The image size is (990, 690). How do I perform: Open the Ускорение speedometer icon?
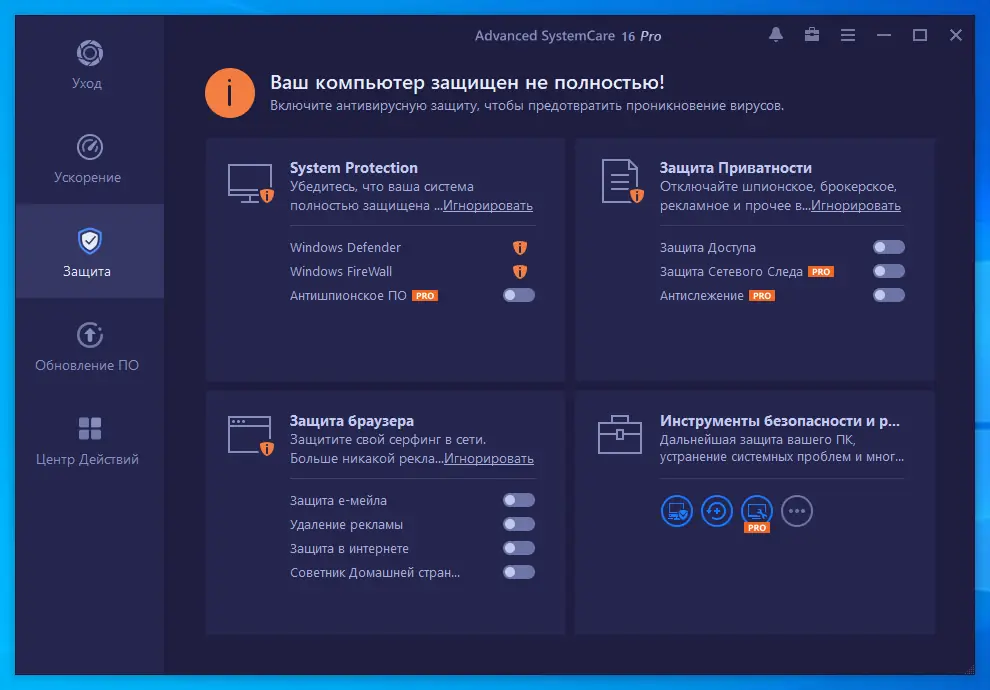pyautogui.click(x=90, y=147)
